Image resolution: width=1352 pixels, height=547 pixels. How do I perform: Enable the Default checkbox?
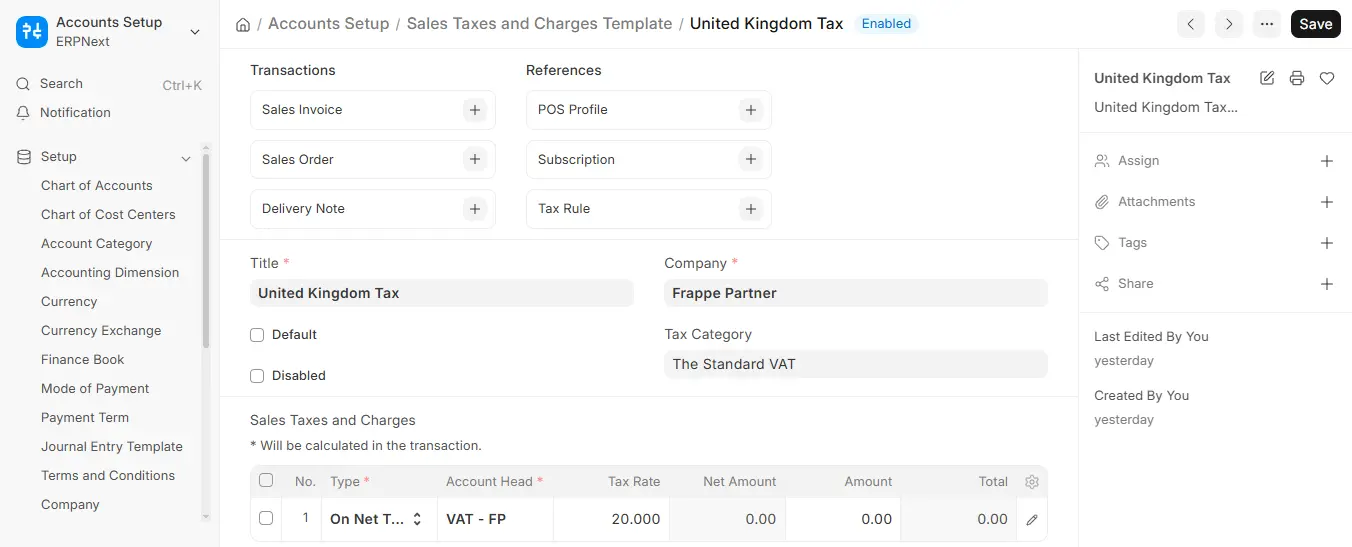pyautogui.click(x=257, y=335)
